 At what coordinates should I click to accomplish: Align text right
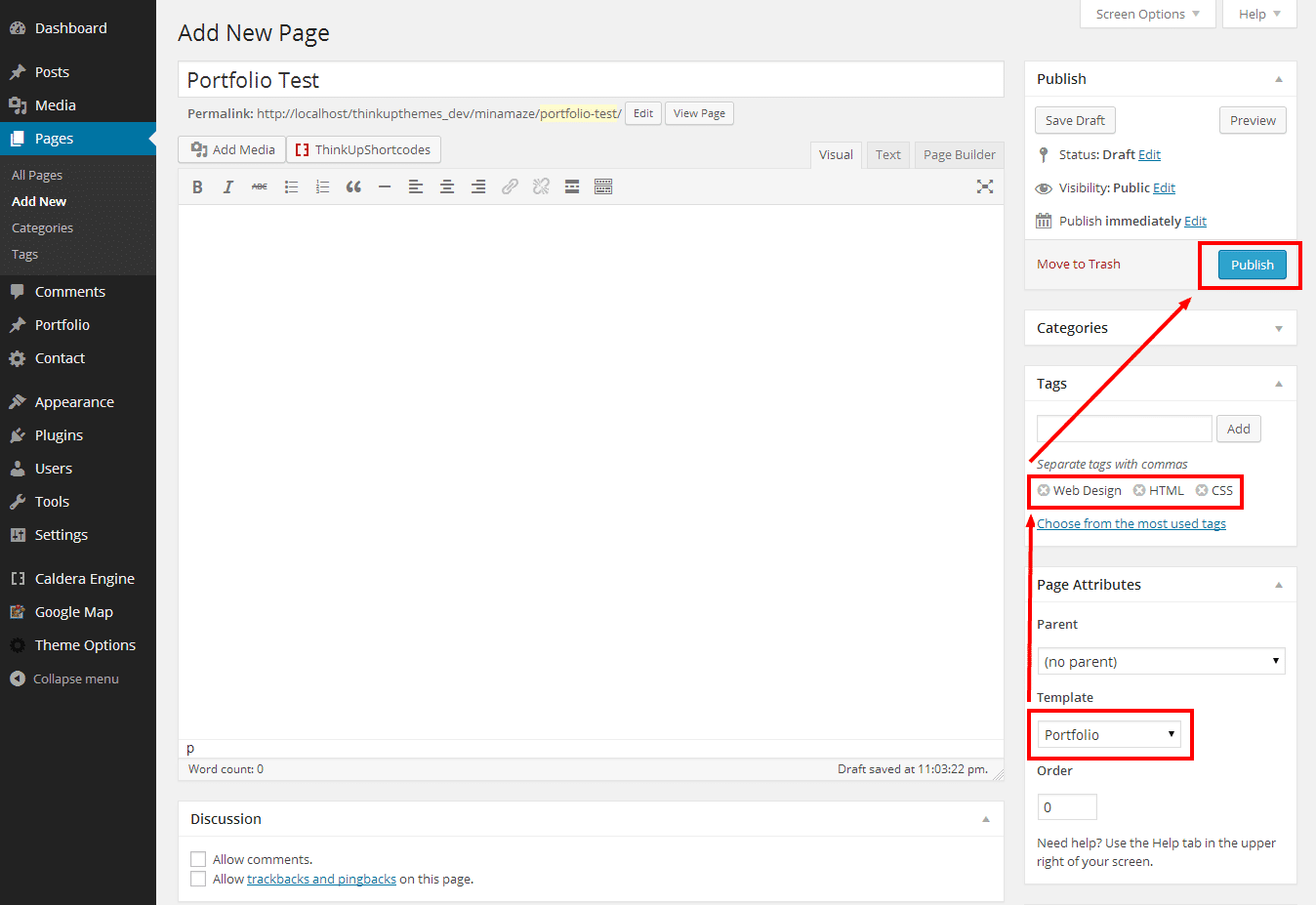tap(478, 186)
